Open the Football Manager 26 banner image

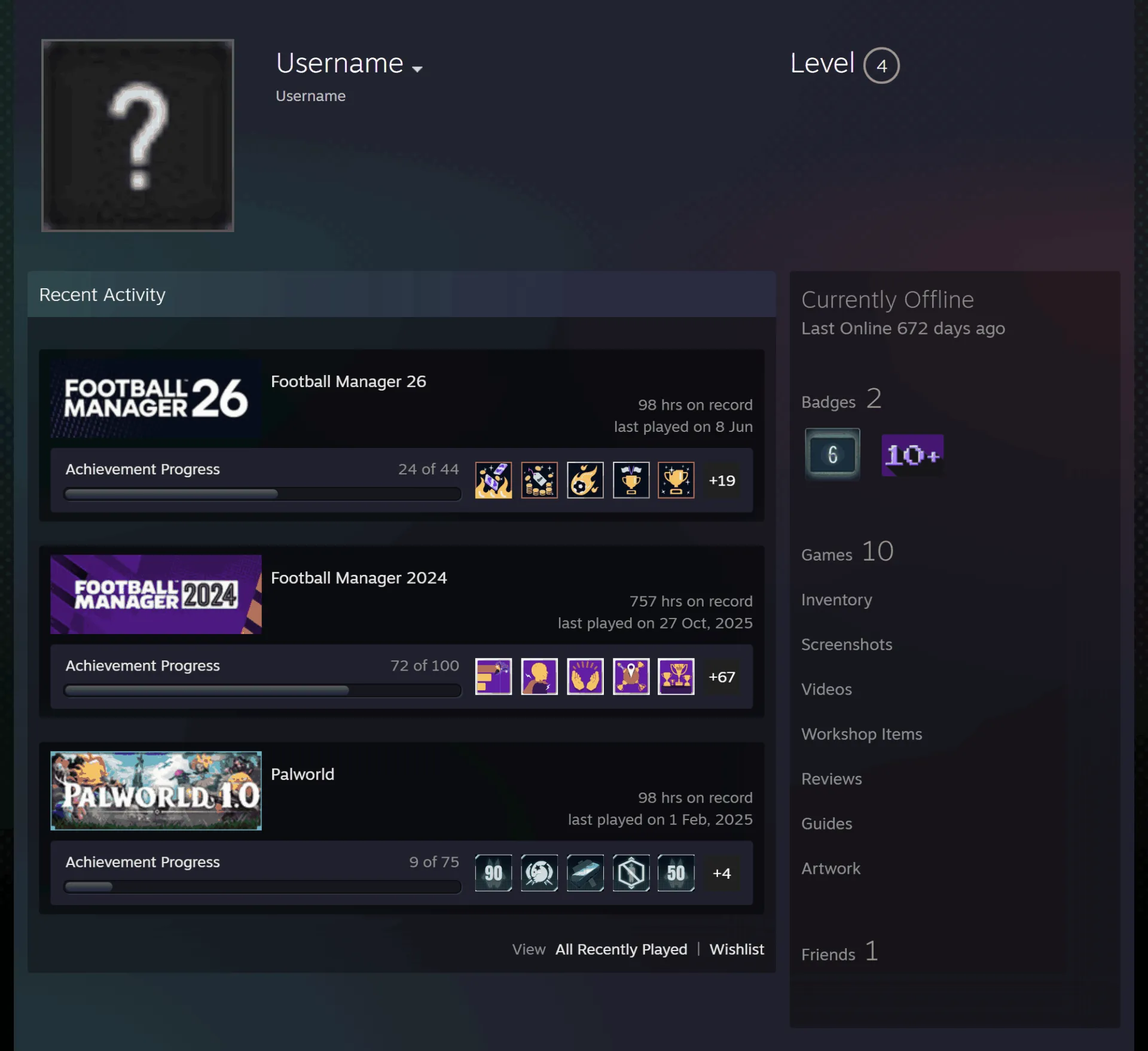[156, 398]
